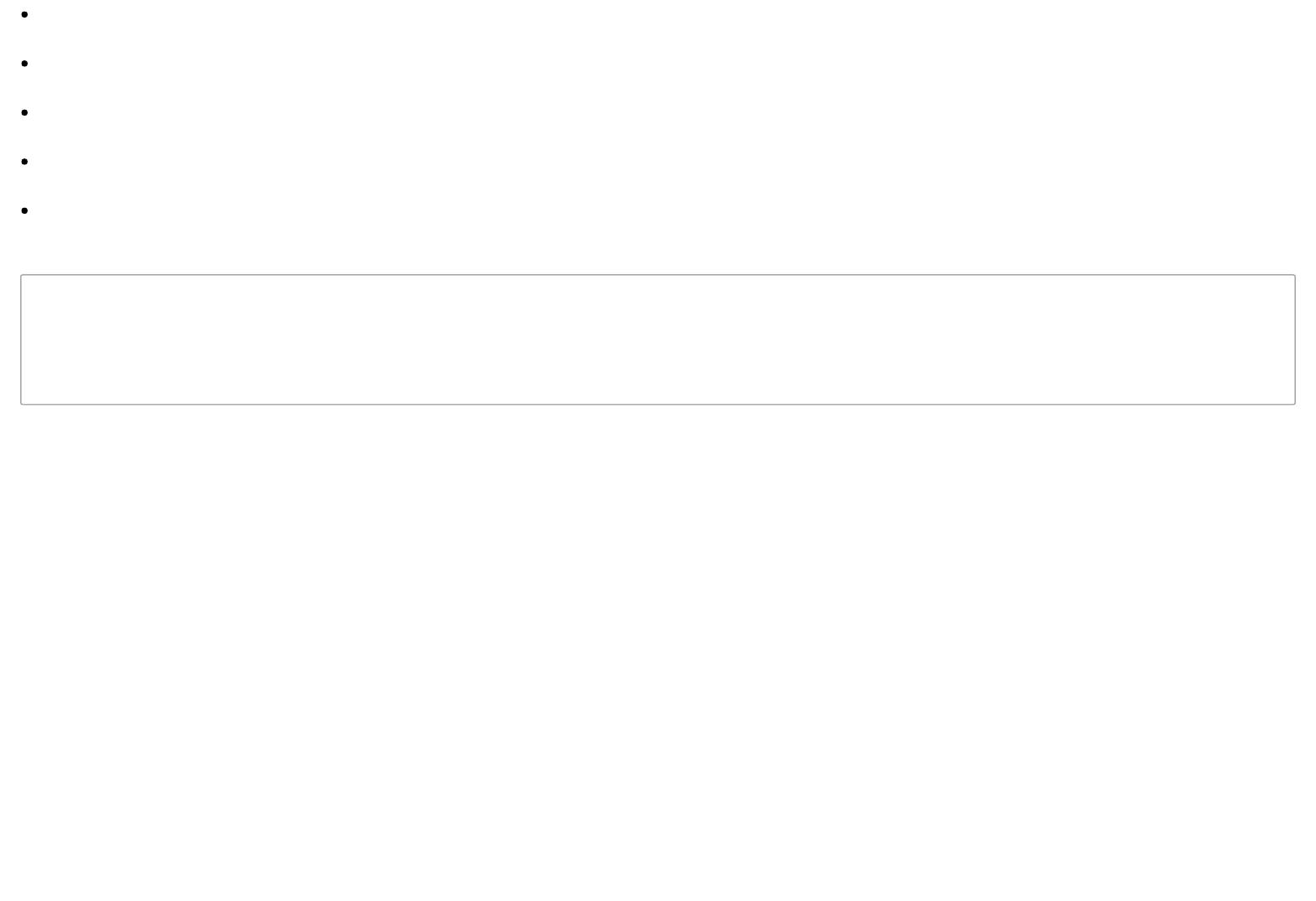This screenshot has width=1316, height=901.
Task: Click the empty row beside the last bullet
Action: coord(668,210)
